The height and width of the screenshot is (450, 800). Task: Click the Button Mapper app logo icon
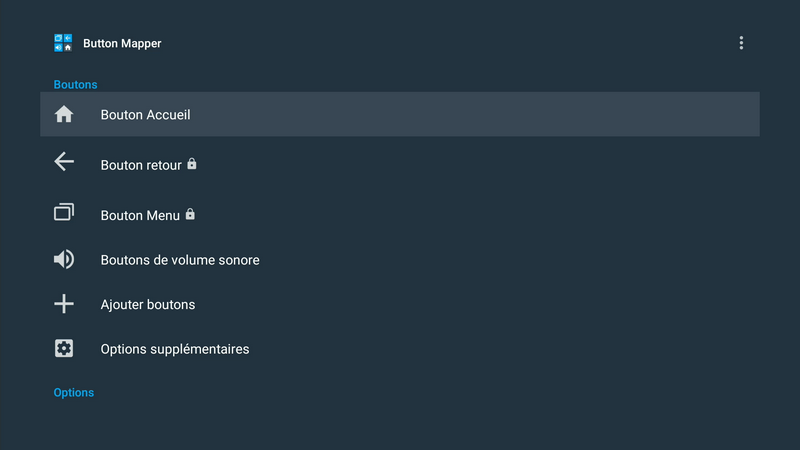pyautogui.click(x=63, y=43)
